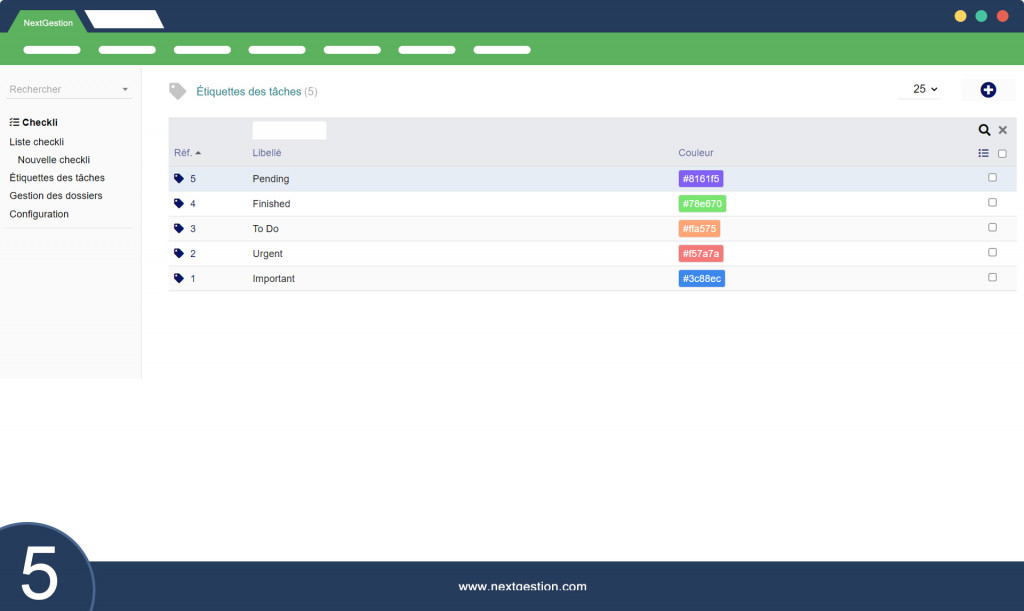Clear filters with the X icon
This screenshot has width=1024, height=611.
click(x=1002, y=130)
